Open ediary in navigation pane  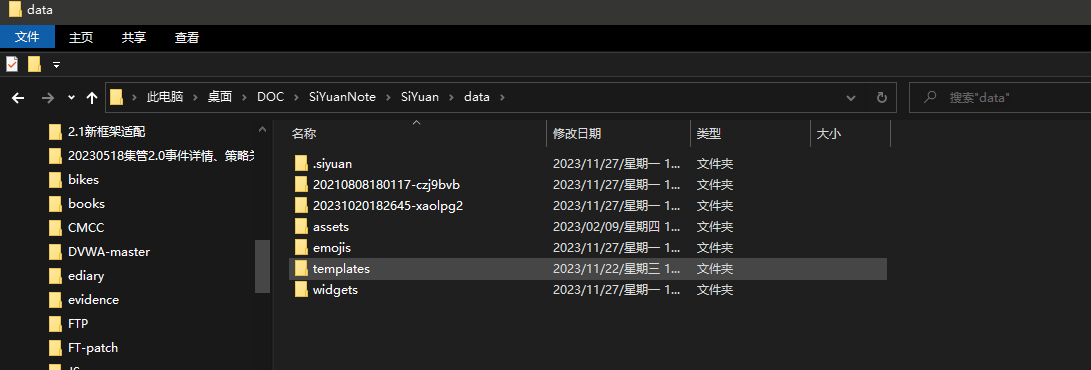(x=86, y=275)
